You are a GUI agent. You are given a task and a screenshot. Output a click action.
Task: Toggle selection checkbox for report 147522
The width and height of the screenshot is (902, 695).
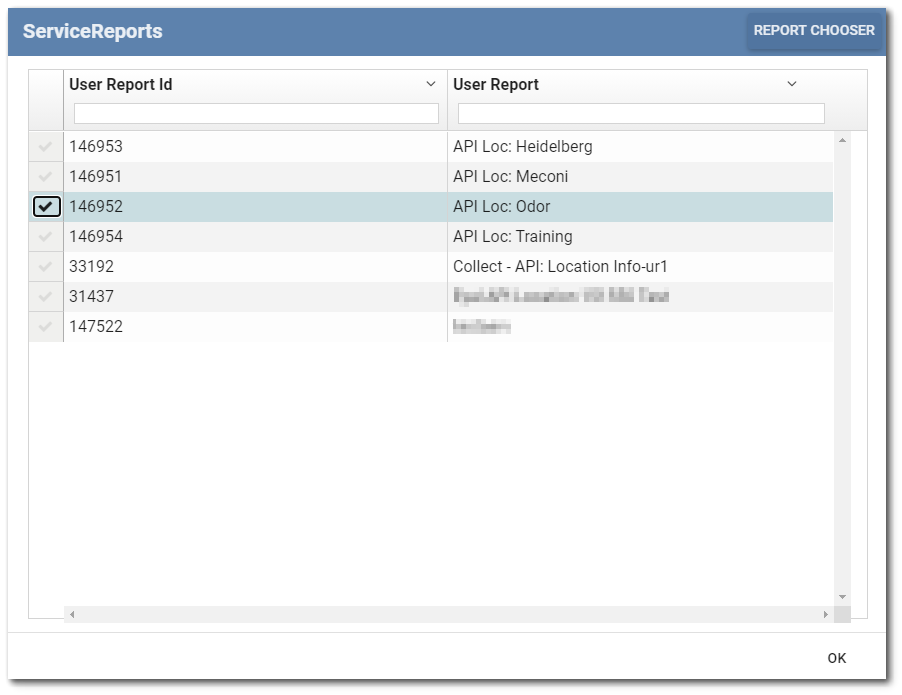click(x=44, y=326)
